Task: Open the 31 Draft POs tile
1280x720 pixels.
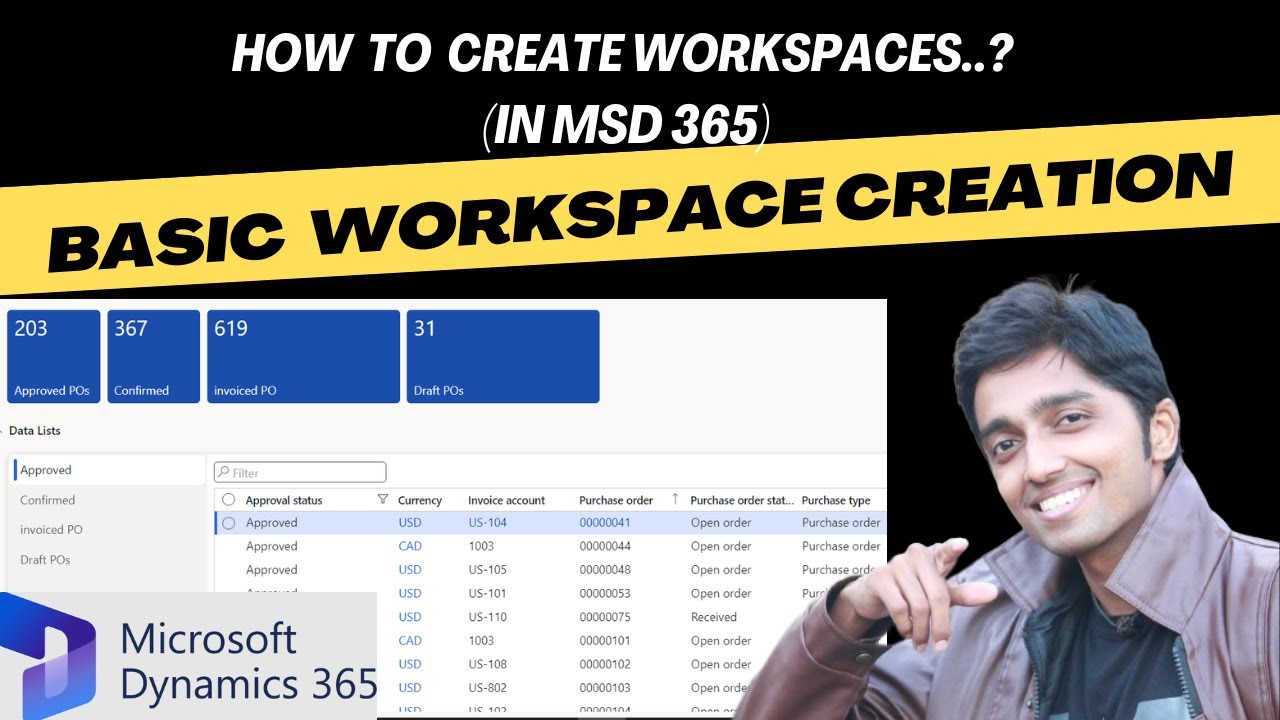Action: pyautogui.click(x=503, y=356)
